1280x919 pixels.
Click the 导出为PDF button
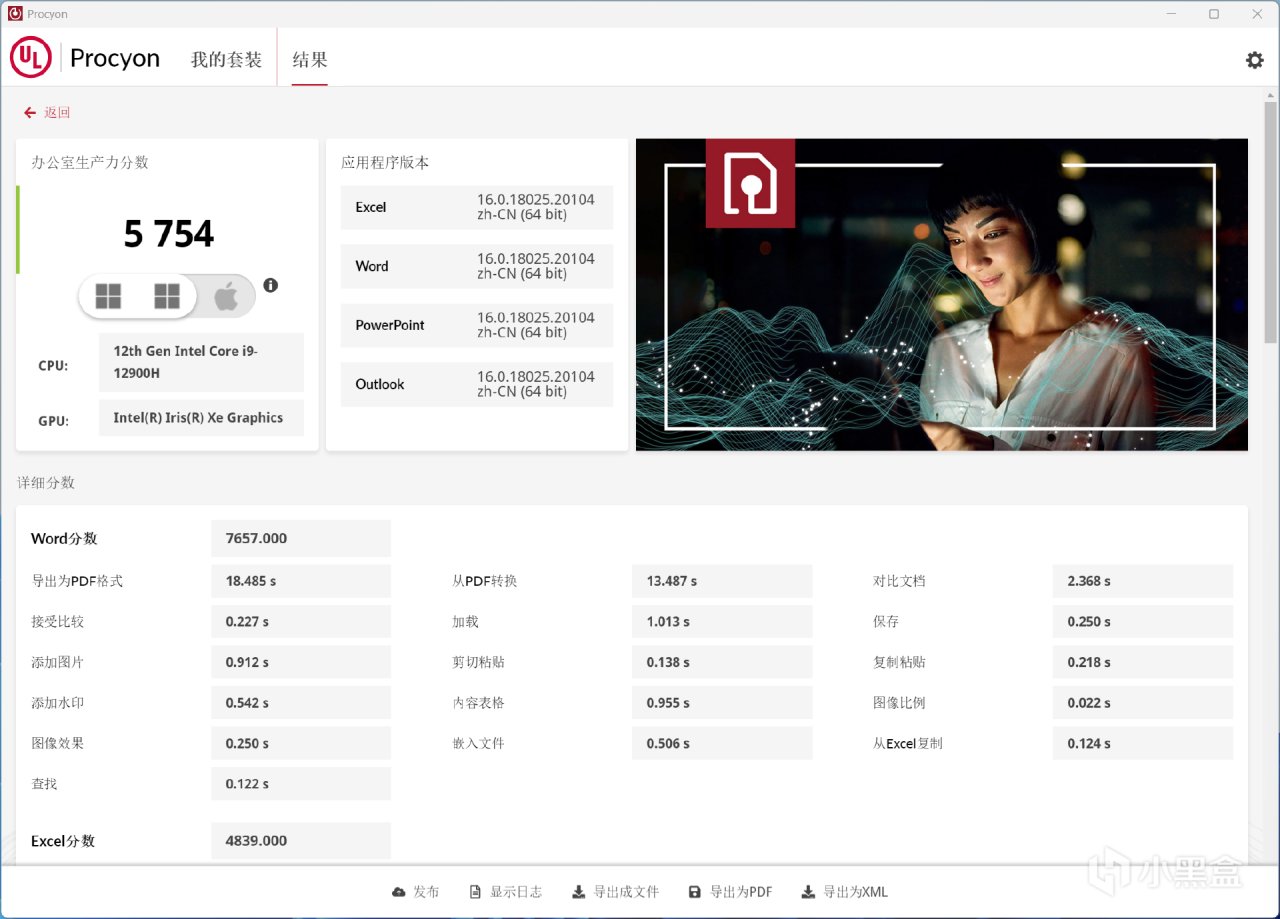point(730,892)
